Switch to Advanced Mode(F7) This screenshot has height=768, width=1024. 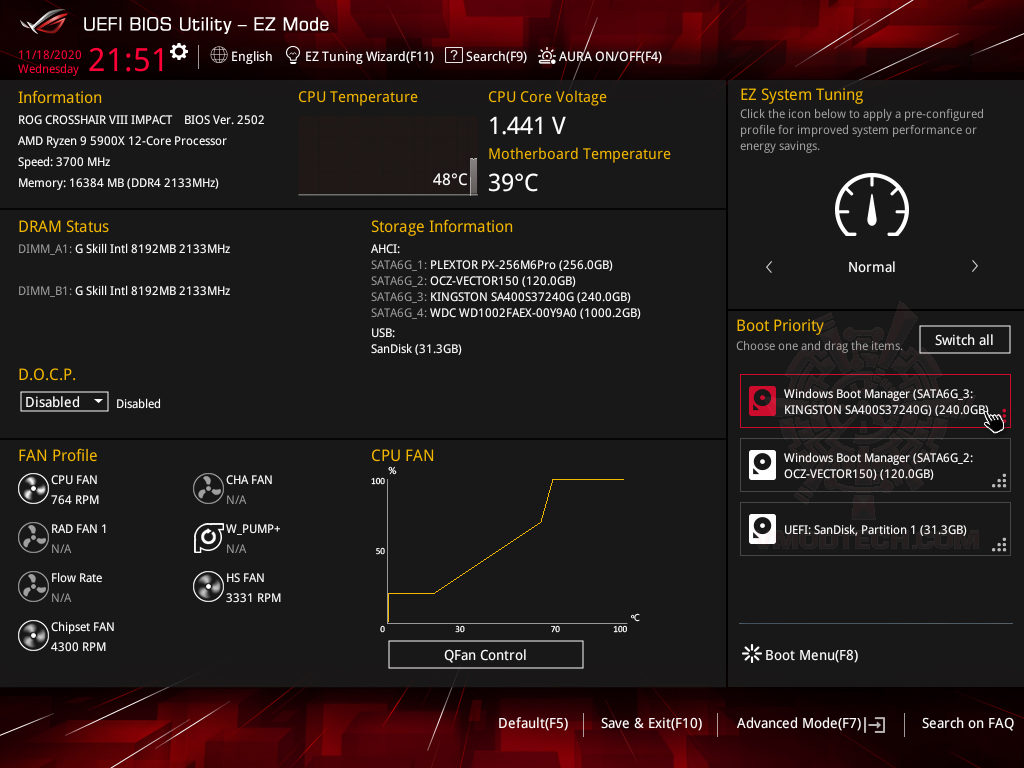pos(810,723)
